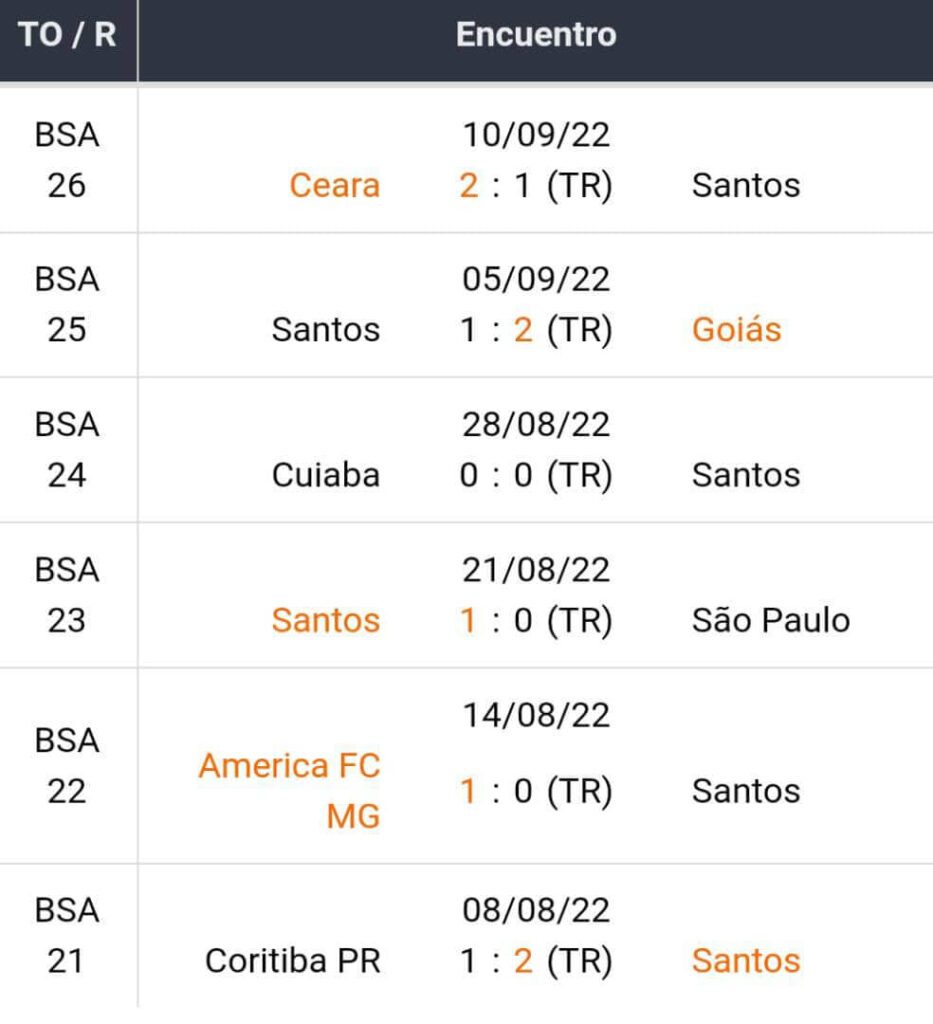
Task: Select the Goiás team name
Action: click(x=736, y=330)
